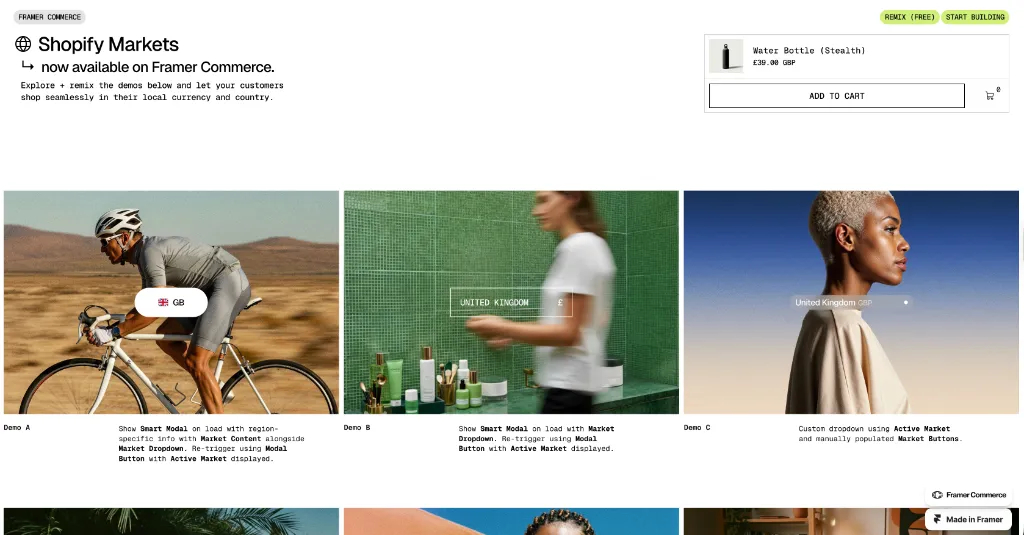Click the white dot in the United Kingdom GBP dropdown
The width and height of the screenshot is (1024, 535).
(906, 302)
